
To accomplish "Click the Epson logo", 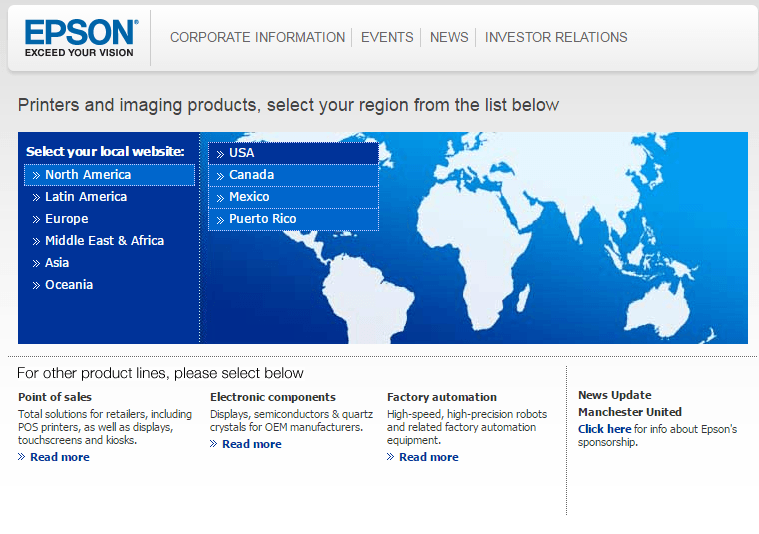I will click(x=81, y=38).
